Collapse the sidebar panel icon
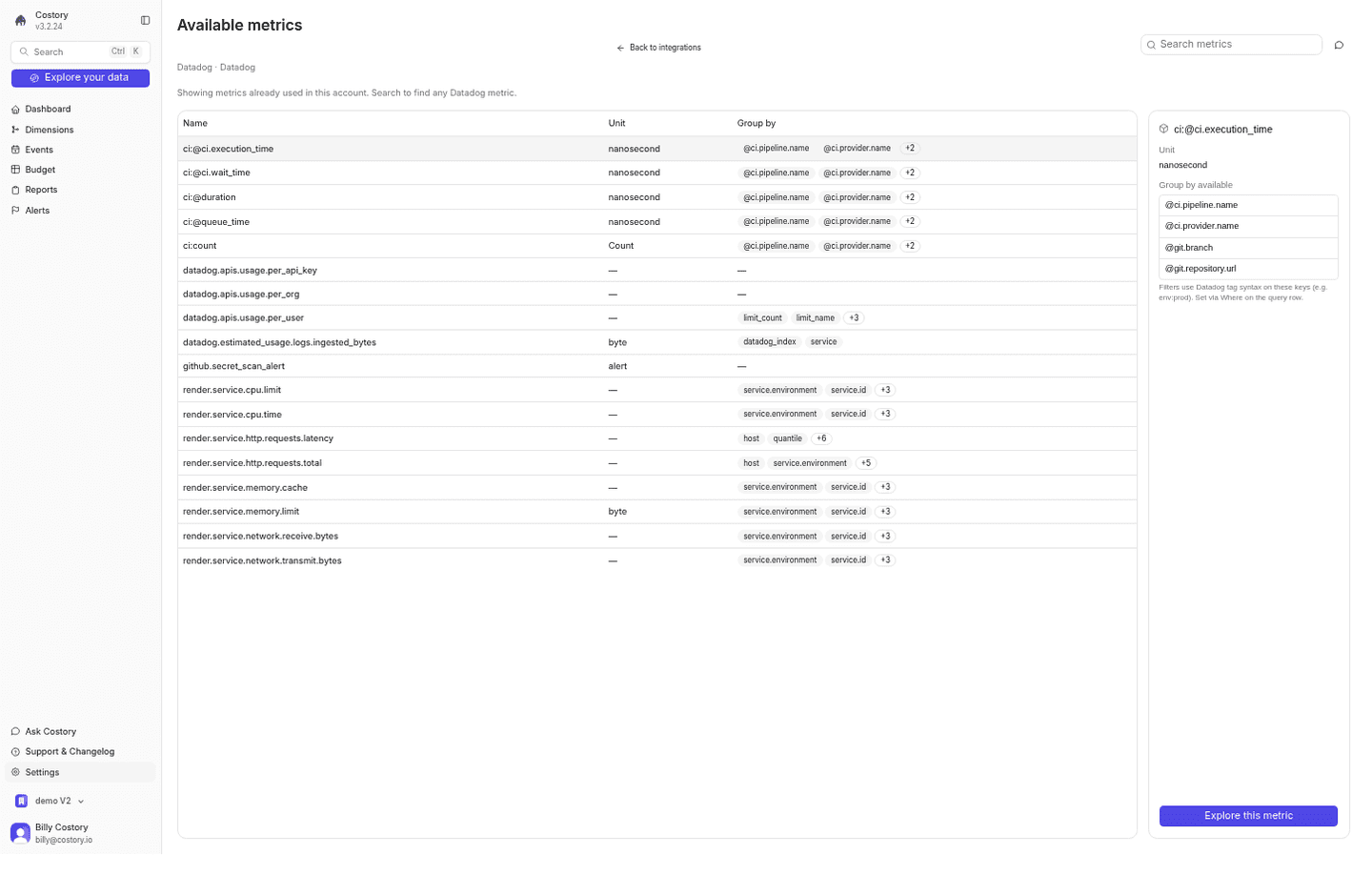Viewport: 1372px width, 875px height. 146,20
